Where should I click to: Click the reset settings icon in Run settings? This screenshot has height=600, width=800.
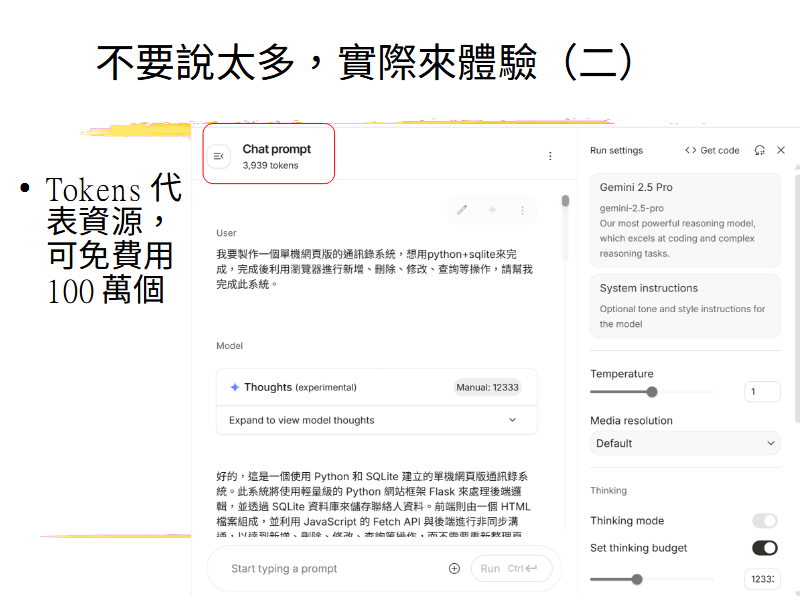(760, 150)
